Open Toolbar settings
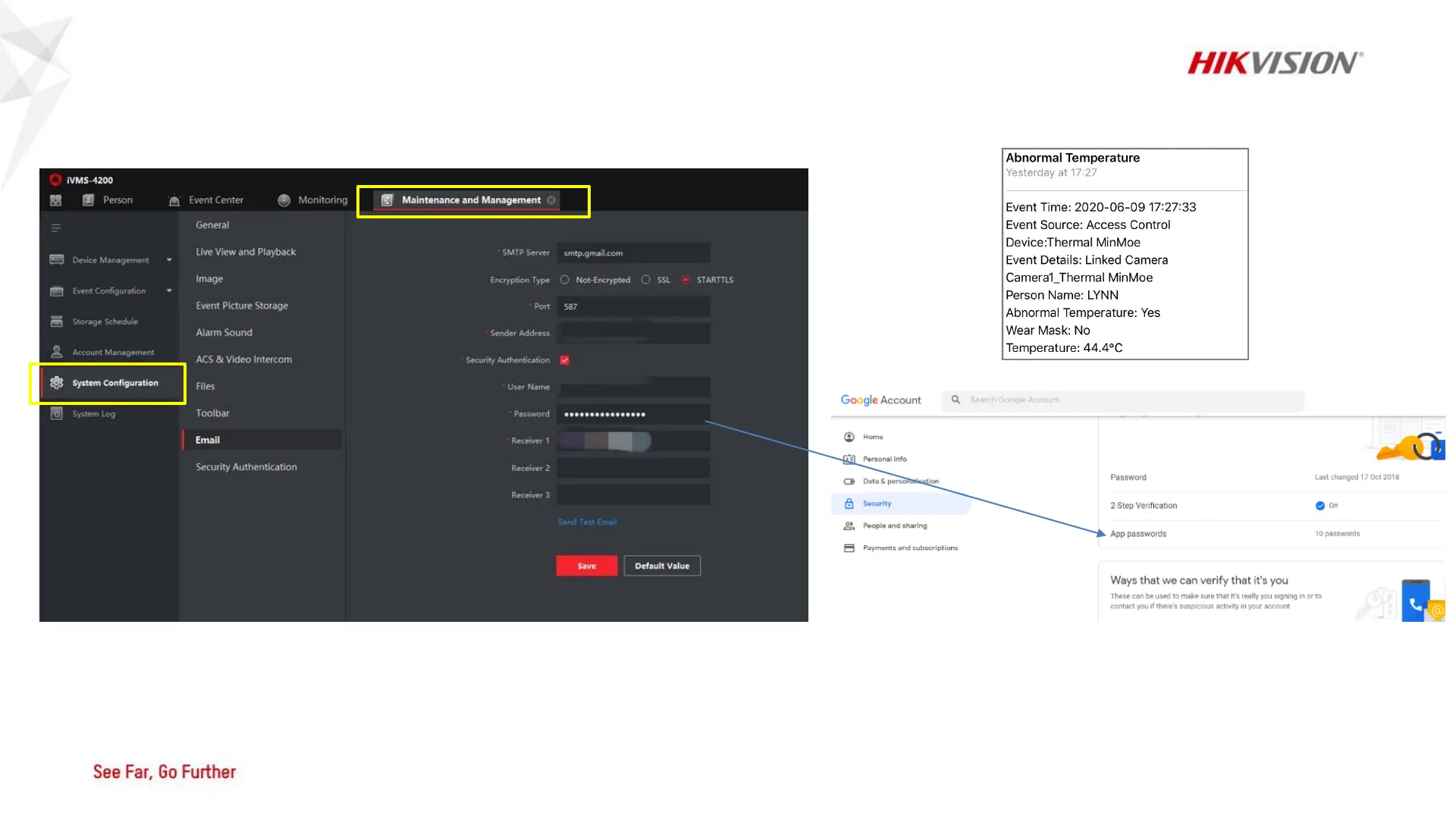The width and height of the screenshot is (1456, 819). [212, 413]
